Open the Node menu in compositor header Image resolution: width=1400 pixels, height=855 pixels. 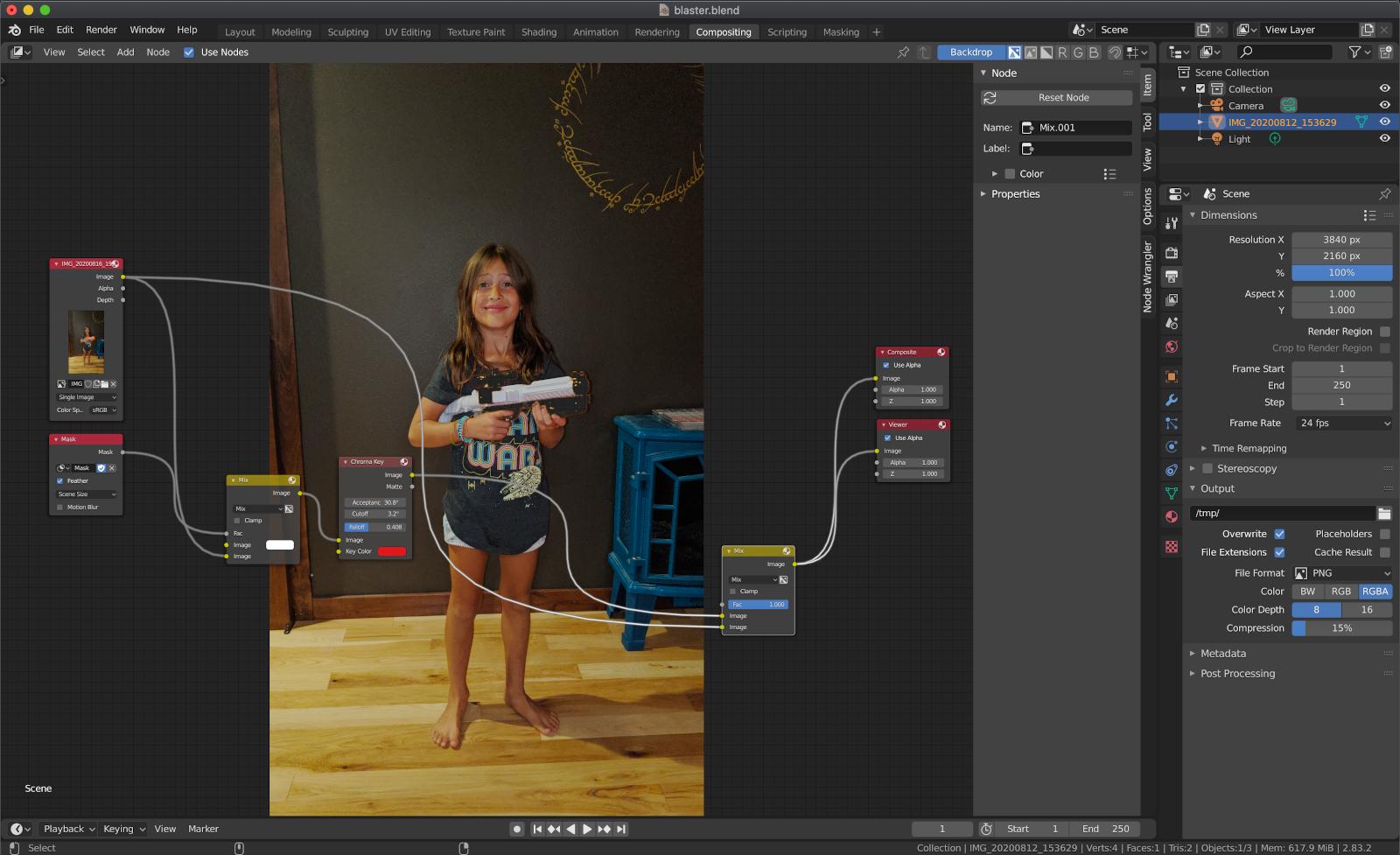157,53
